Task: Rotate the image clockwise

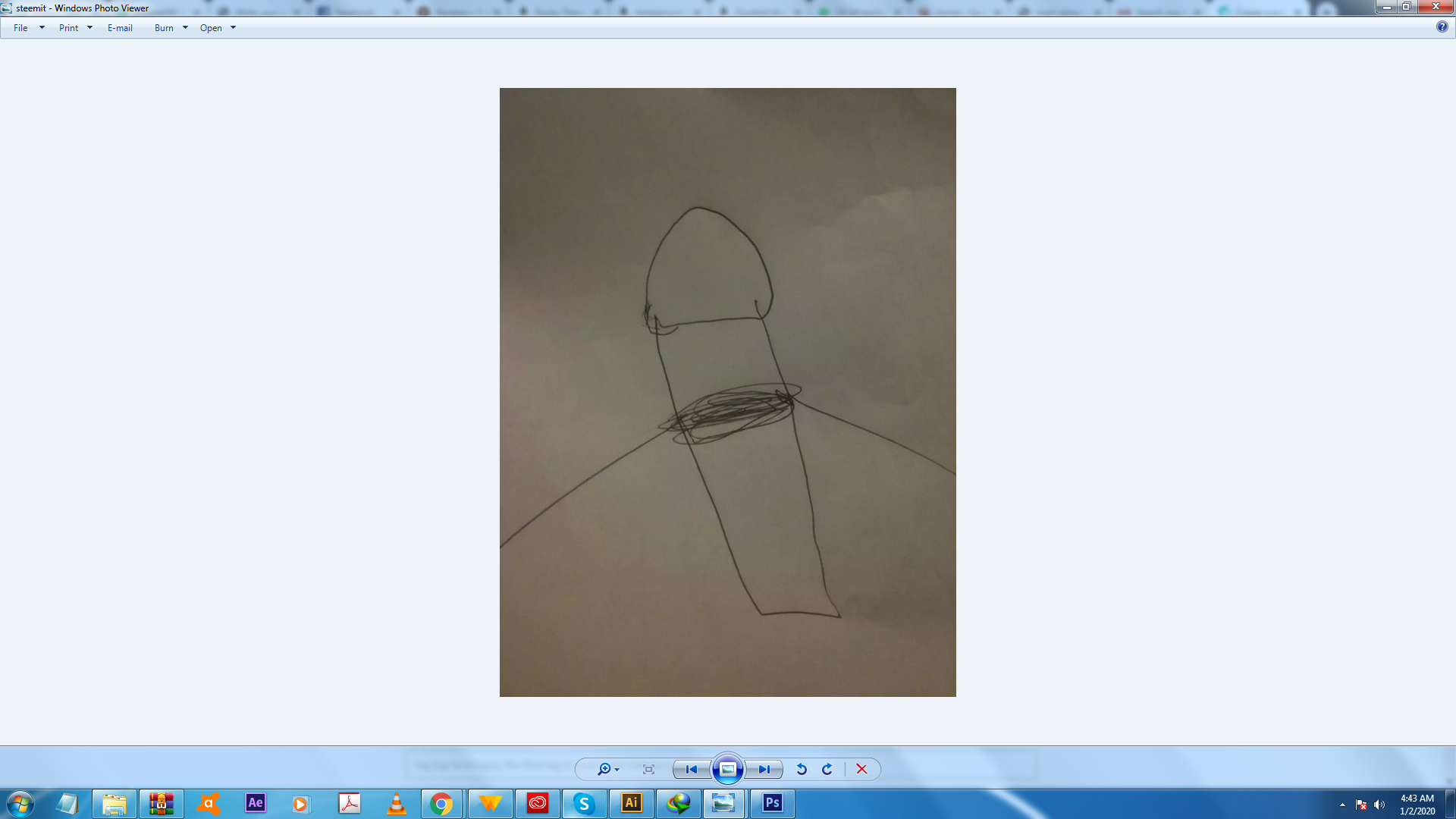Action: click(x=827, y=769)
